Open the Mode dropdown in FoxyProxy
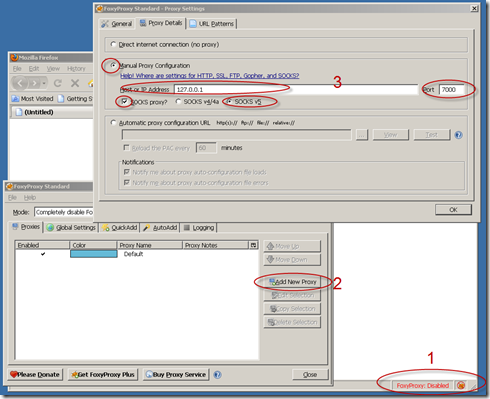This screenshot has height=399, width=490. 63,212
